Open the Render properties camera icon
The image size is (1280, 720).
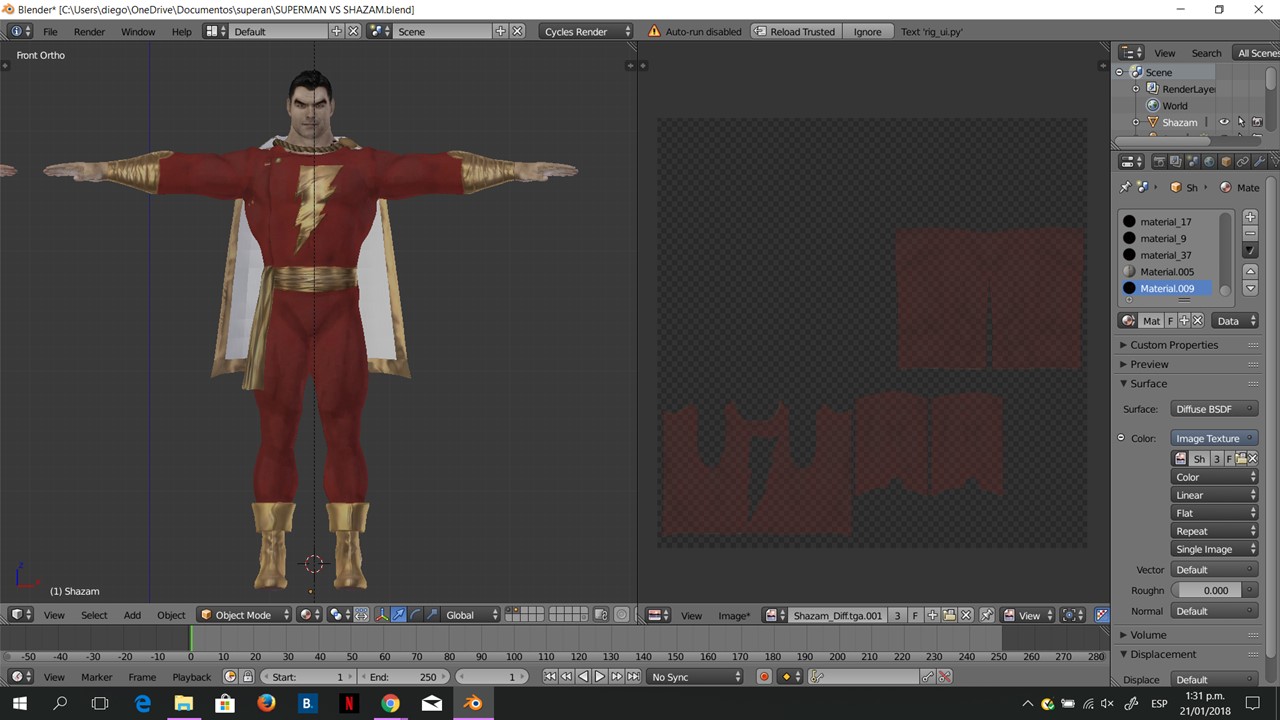pyautogui.click(x=1159, y=162)
